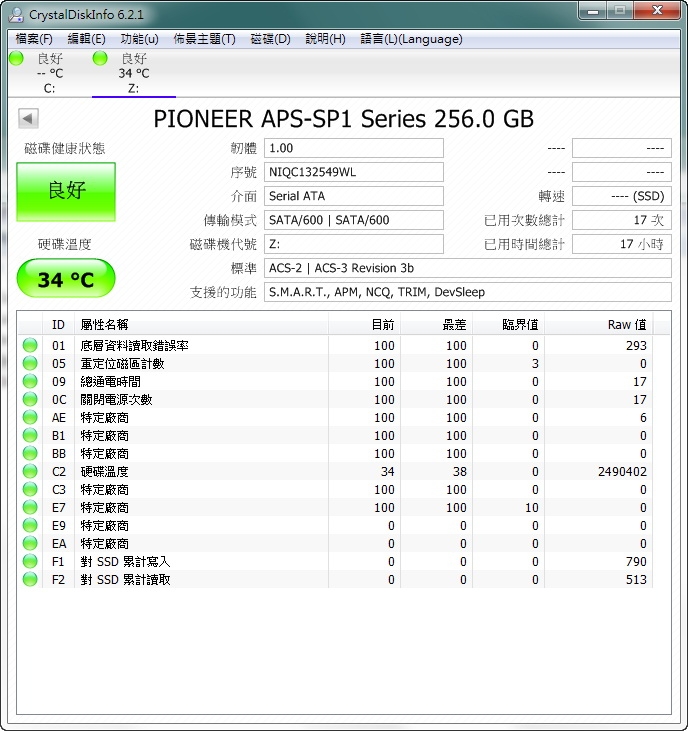Click the interface field Serial ATA

pyautogui.click(x=354, y=196)
